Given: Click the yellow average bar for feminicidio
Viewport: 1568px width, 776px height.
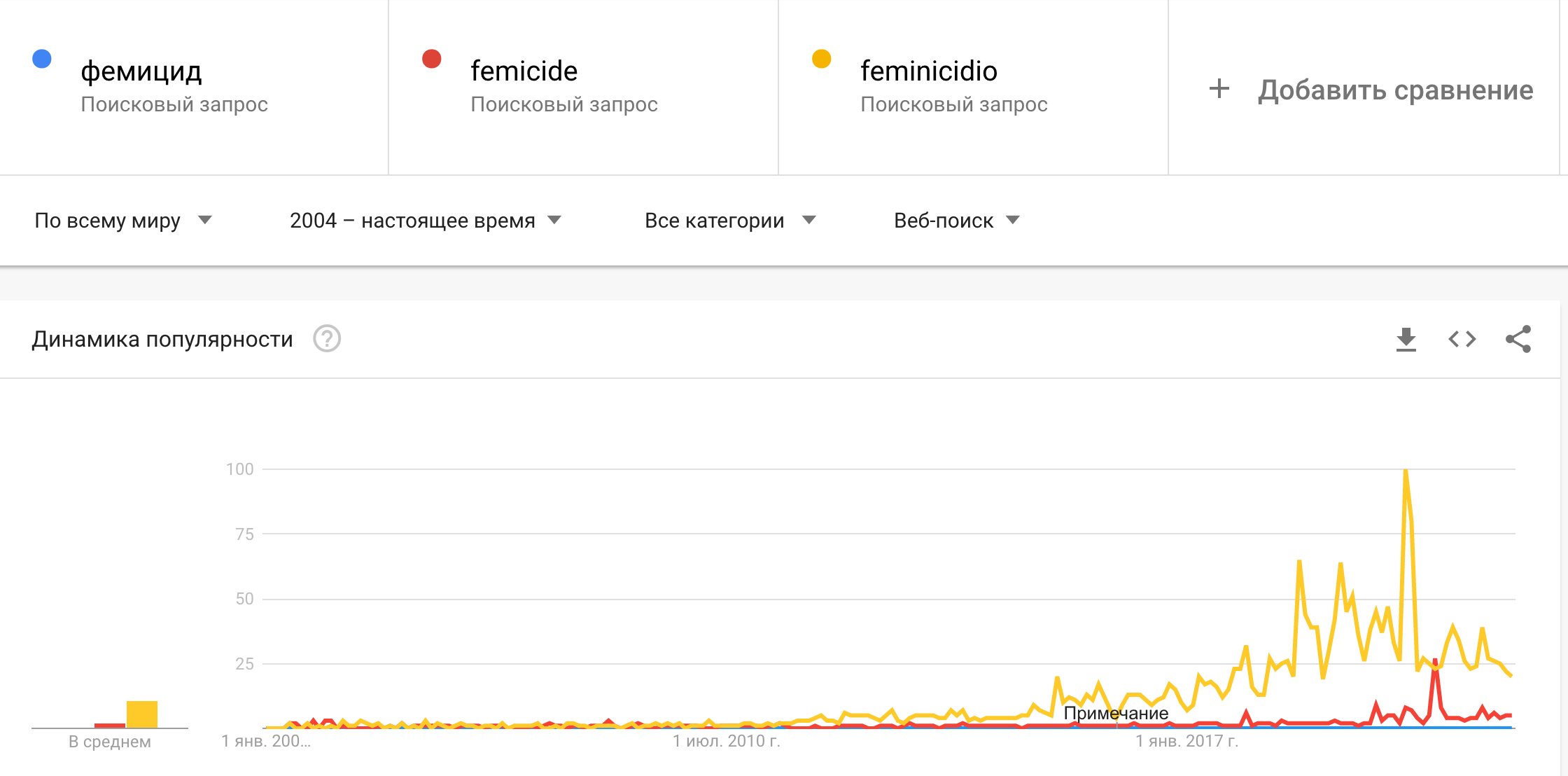Looking at the screenshot, I should 142,714.
